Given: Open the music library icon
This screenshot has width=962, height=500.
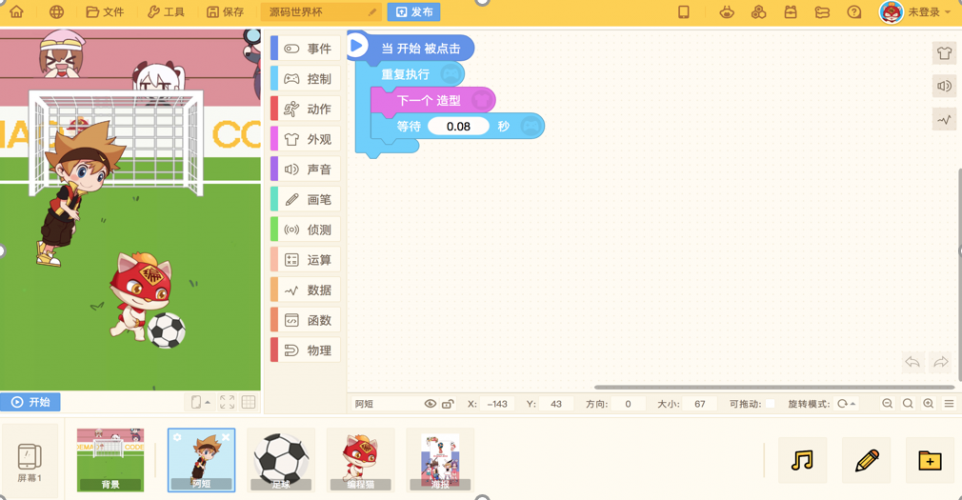Looking at the screenshot, I should (802, 460).
